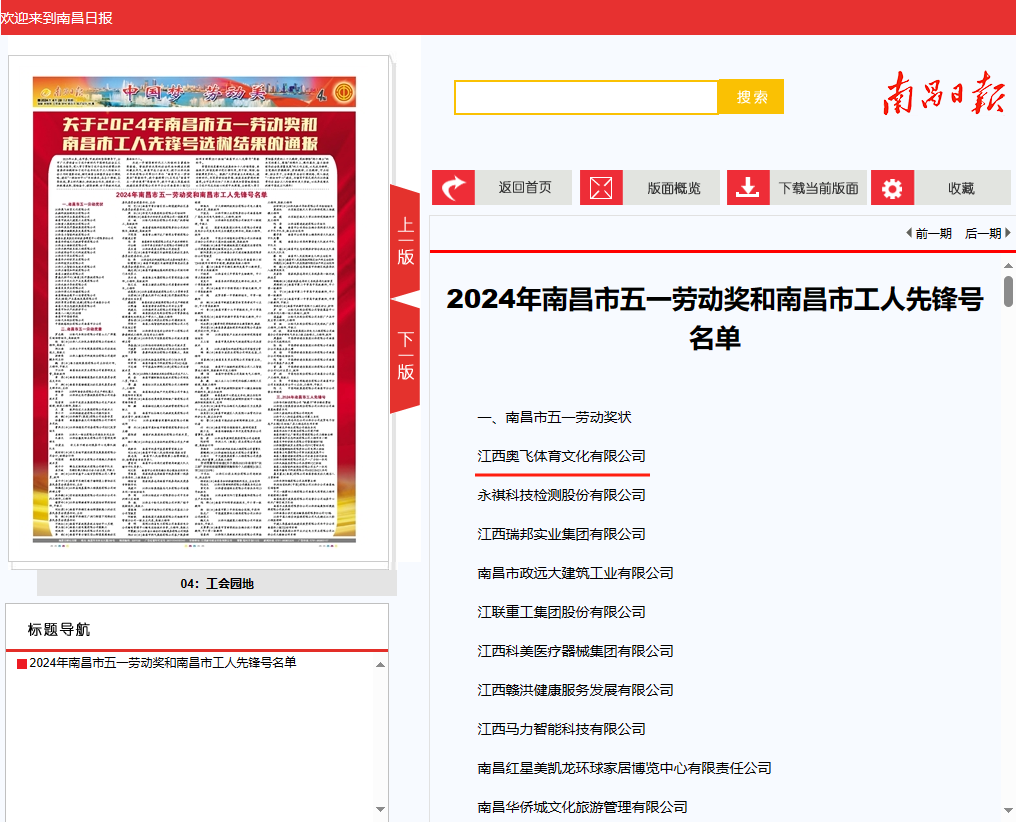Click the red return arrow icon
Screen dimensions: 1016x822
454,188
